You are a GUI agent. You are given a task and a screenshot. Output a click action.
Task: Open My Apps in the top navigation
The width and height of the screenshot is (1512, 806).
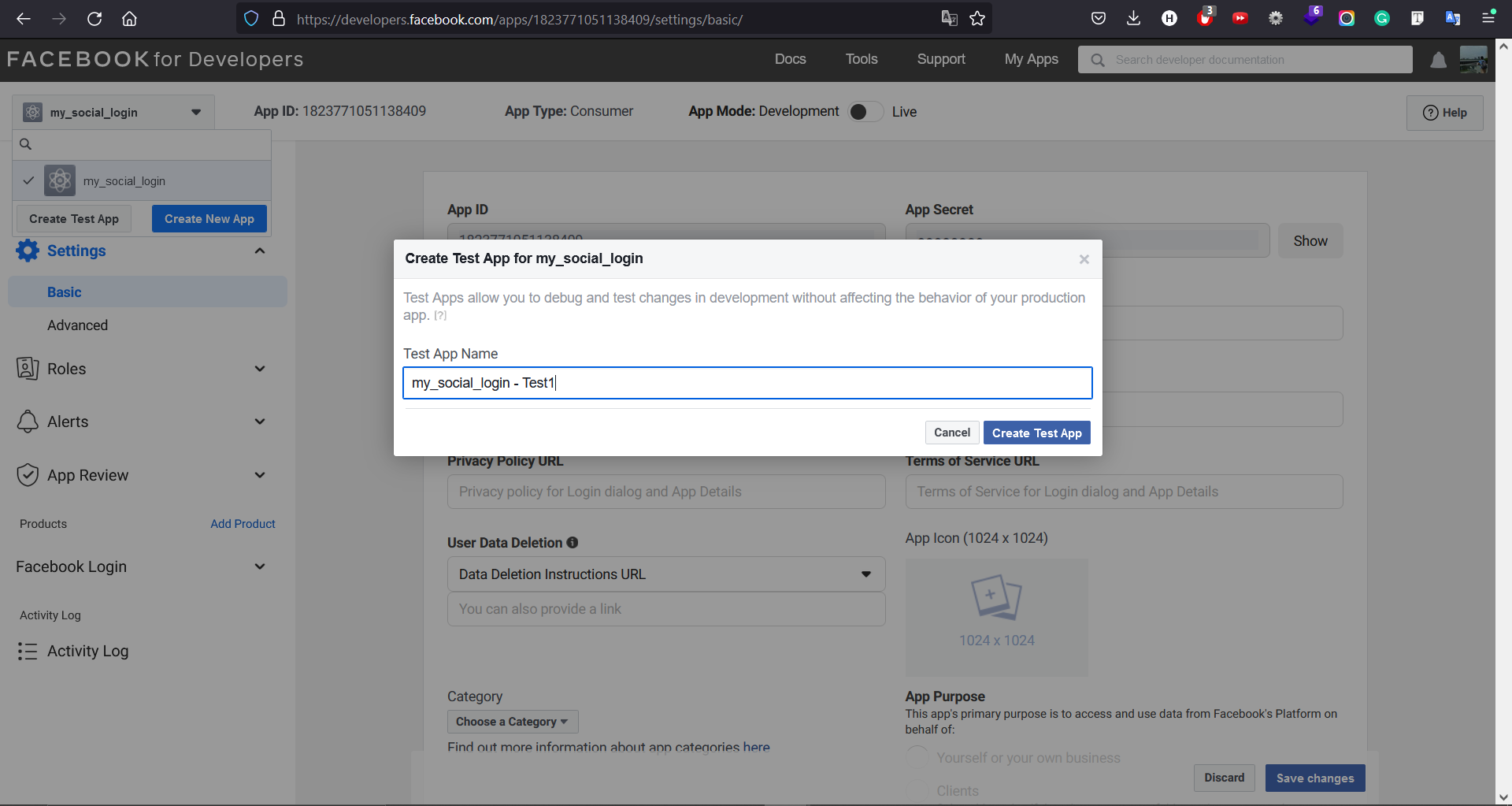tap(1032, 59)
